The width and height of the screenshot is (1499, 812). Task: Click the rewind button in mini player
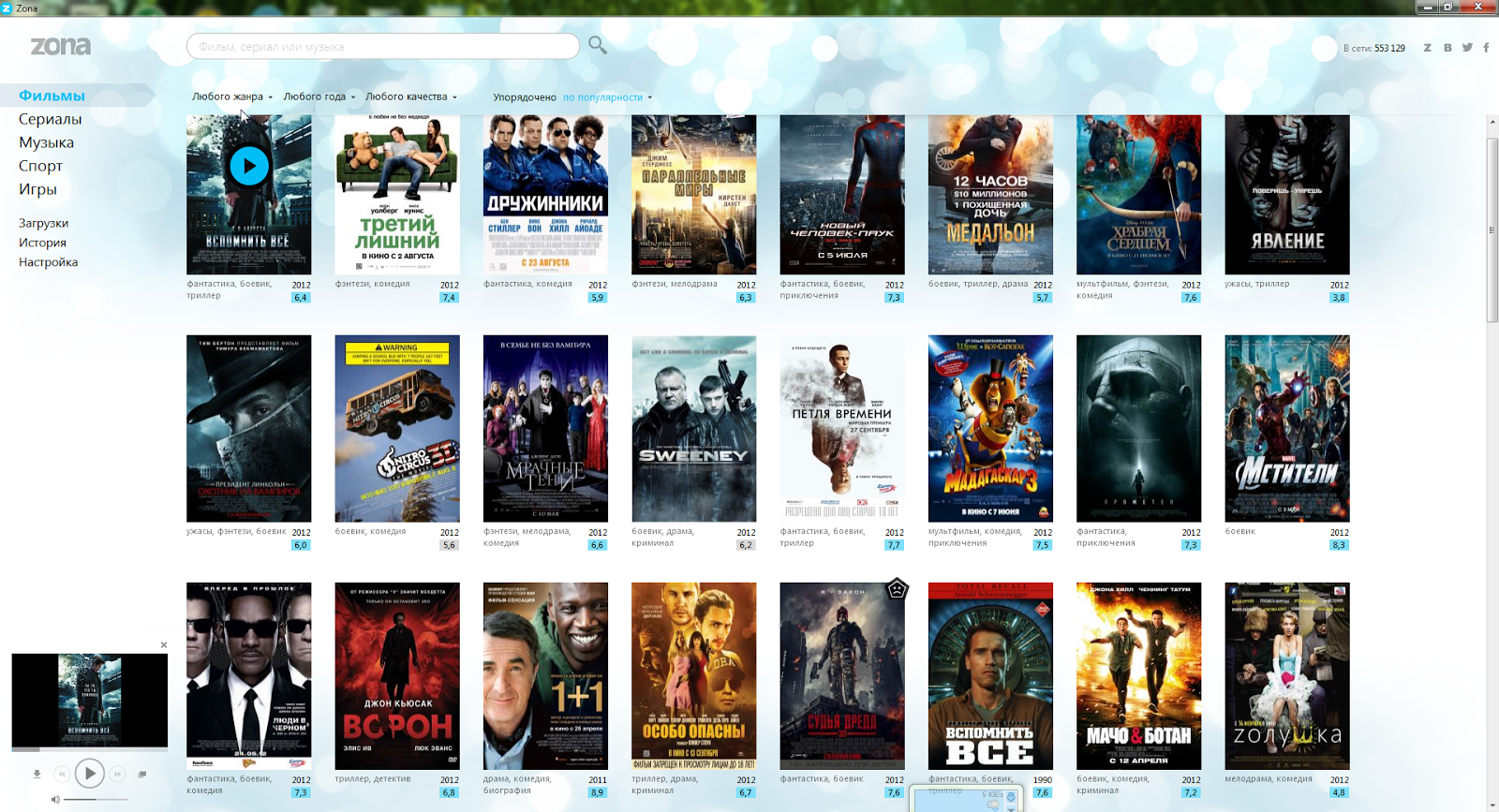[61, 774]
